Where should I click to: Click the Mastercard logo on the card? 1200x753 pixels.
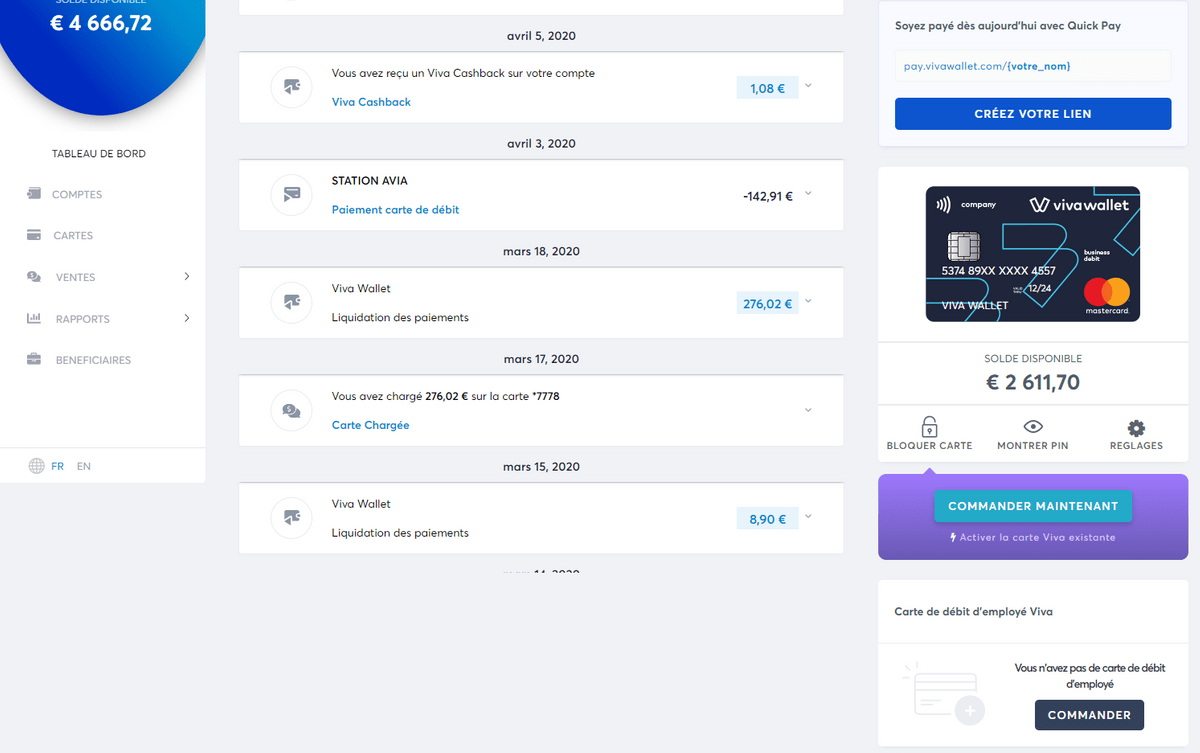click(x=1107, y=293)
